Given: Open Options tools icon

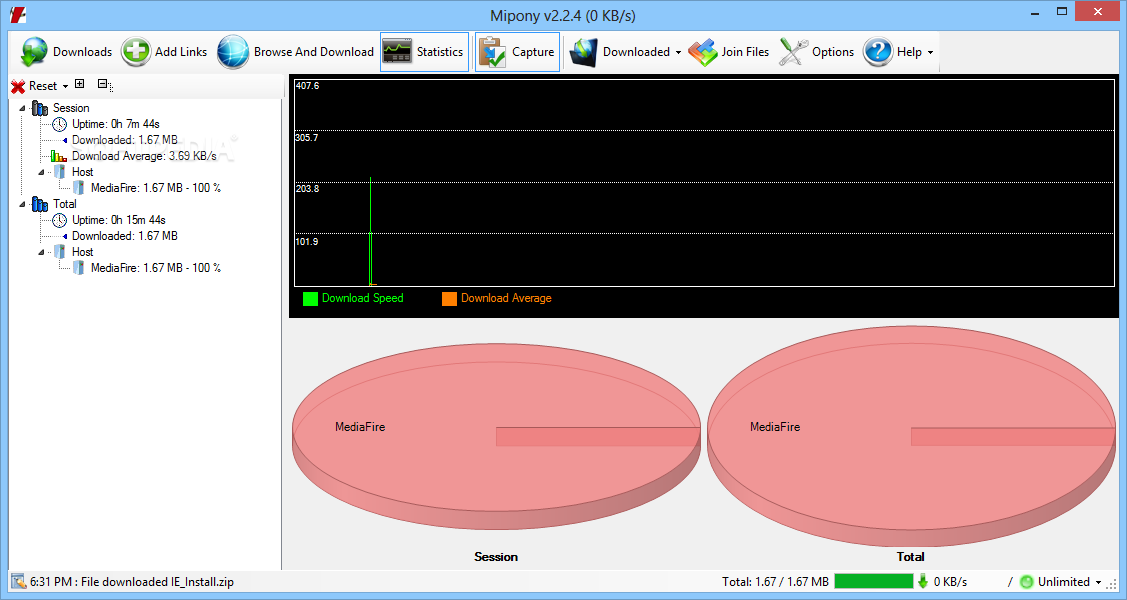Looking at the screenshot, I should pyautogui.click(x=794, y=52).
